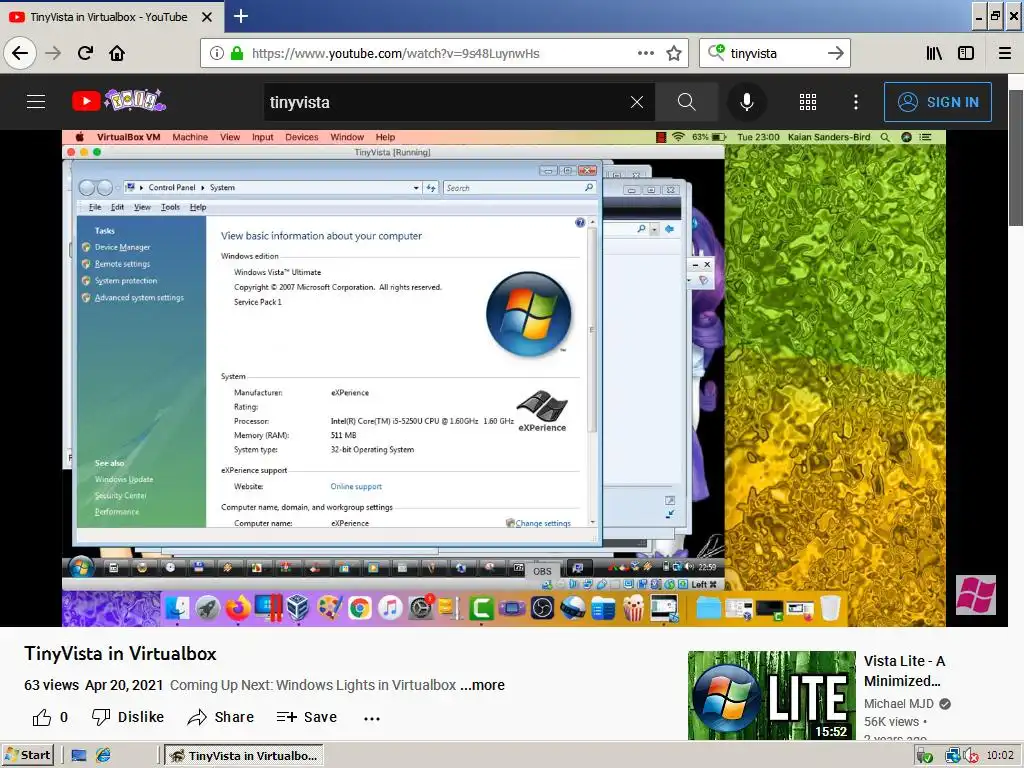Open the YouTube apps grid icon

(x=808, y=102)
